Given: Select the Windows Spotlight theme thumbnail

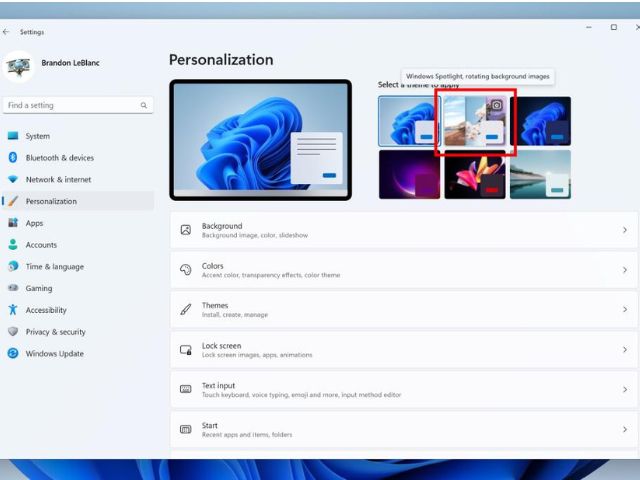Looking at the screenshot, I should click(x=474, y=122).
